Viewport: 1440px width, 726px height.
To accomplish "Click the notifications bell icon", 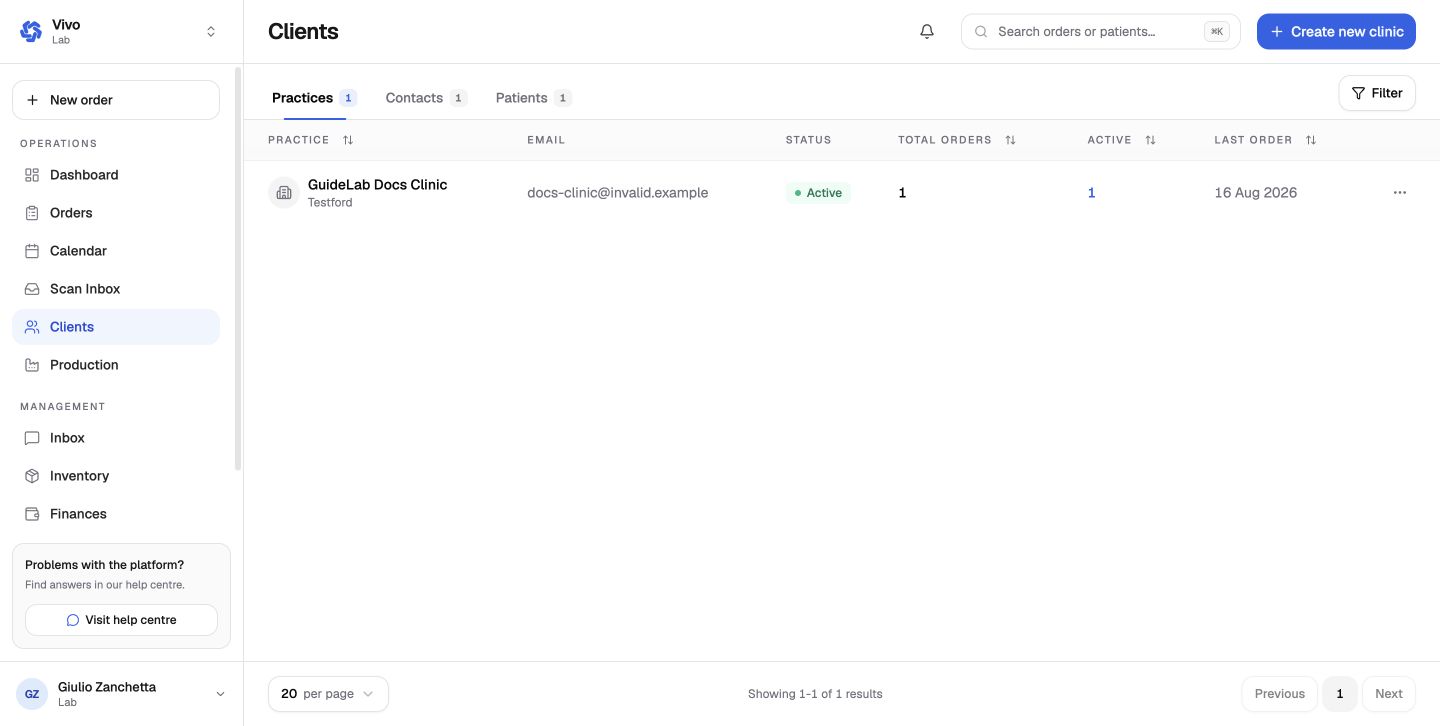I will pos(927,31).
